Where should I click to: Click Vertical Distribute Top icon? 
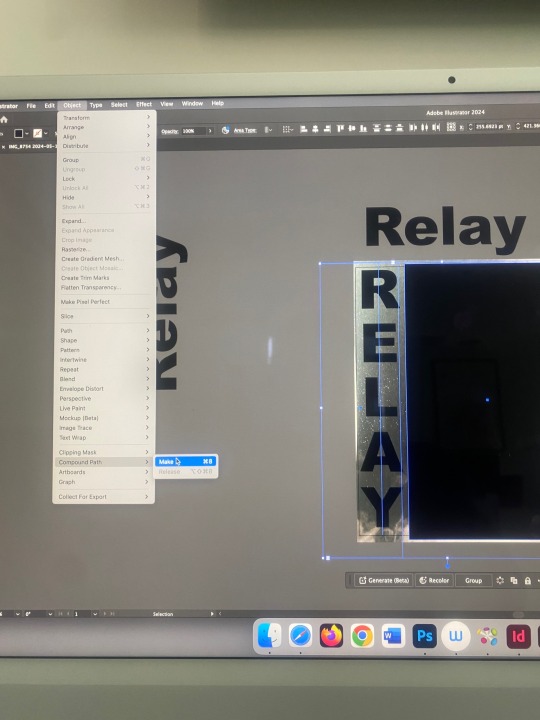point(377,128)
